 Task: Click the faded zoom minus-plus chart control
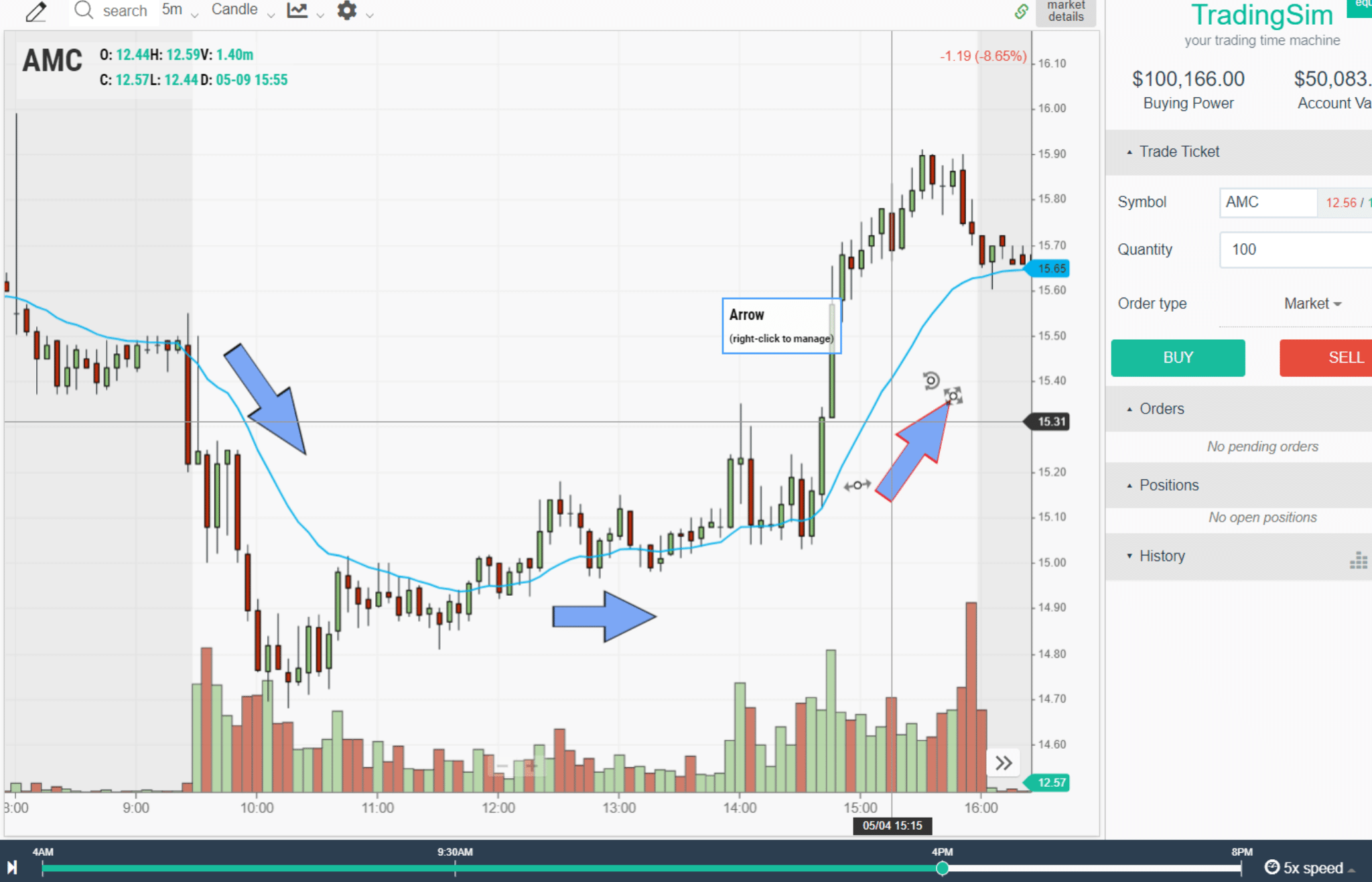(517, 765)
